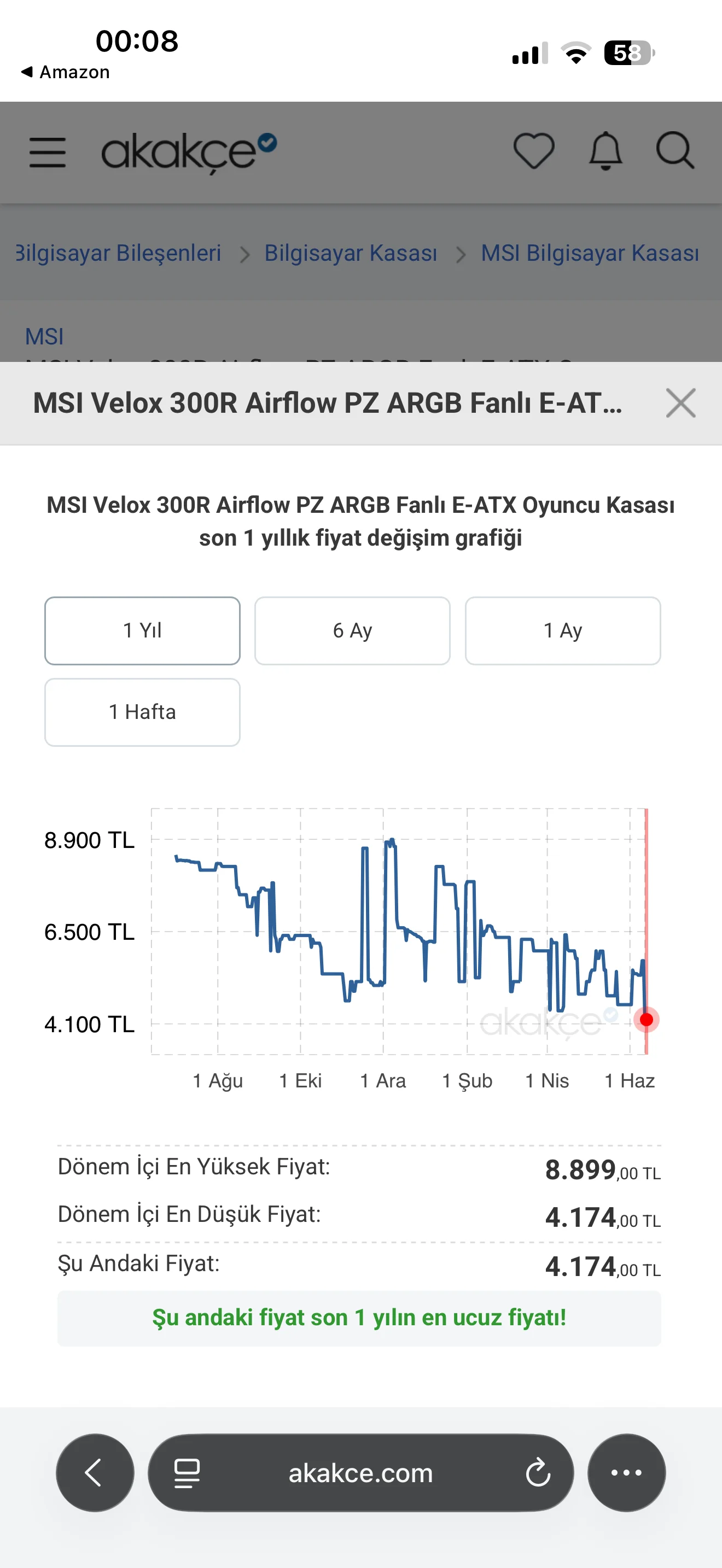Open MSI Bilgisayar Kasası breadcrumb
Viewport: 722px width, 1568px height.
click(x=590, y=253)
